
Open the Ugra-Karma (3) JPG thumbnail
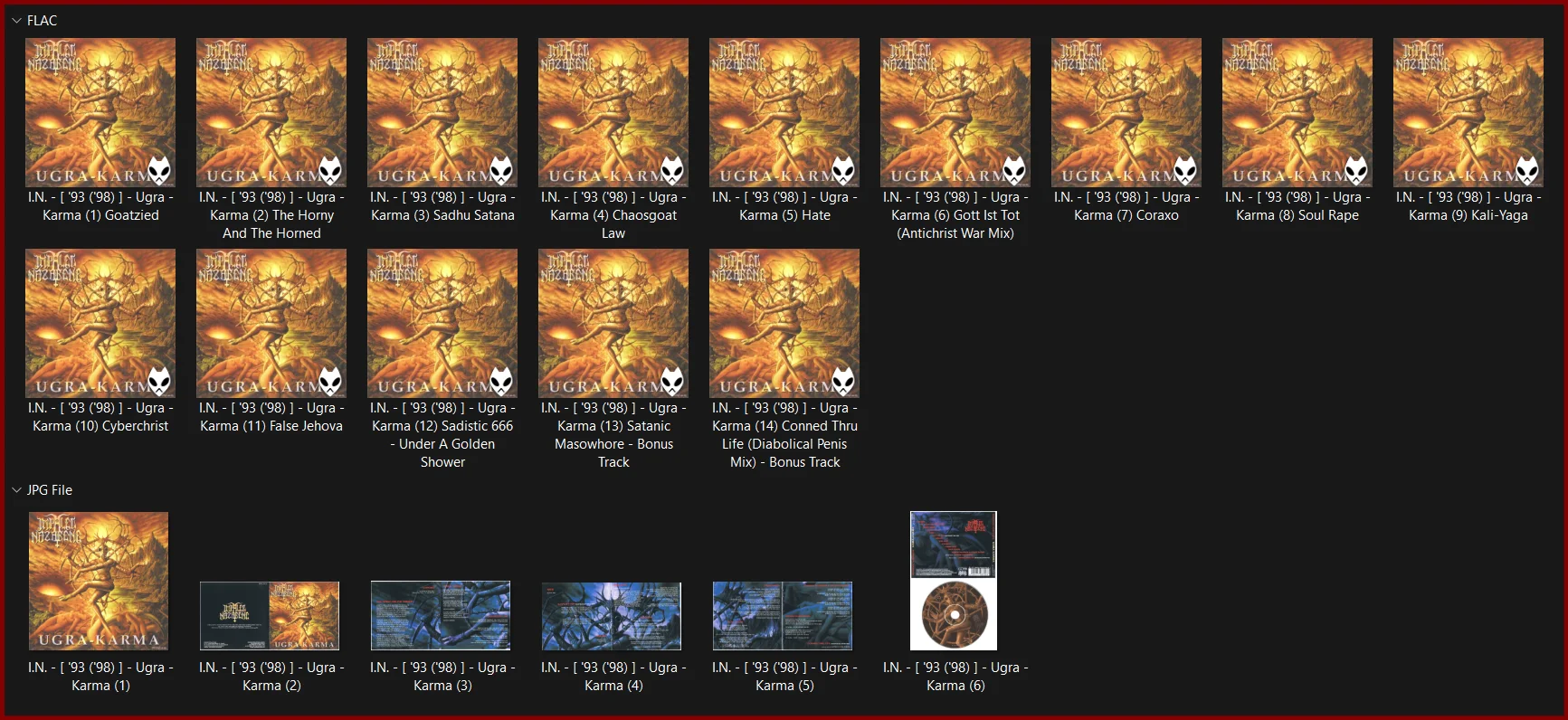tap(441, 616)
